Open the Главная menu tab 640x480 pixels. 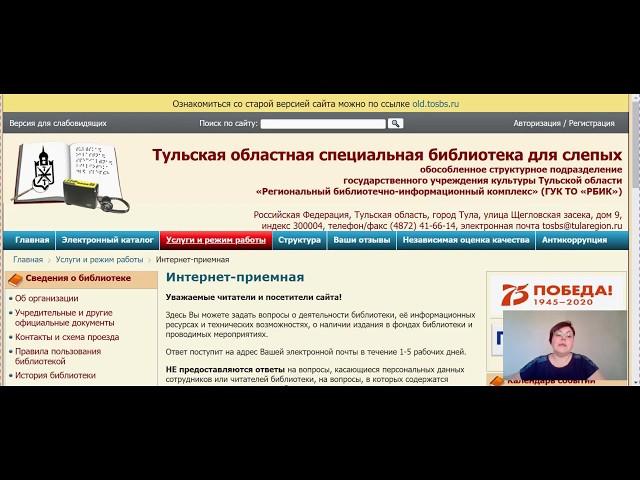click(x=32, y=240)
